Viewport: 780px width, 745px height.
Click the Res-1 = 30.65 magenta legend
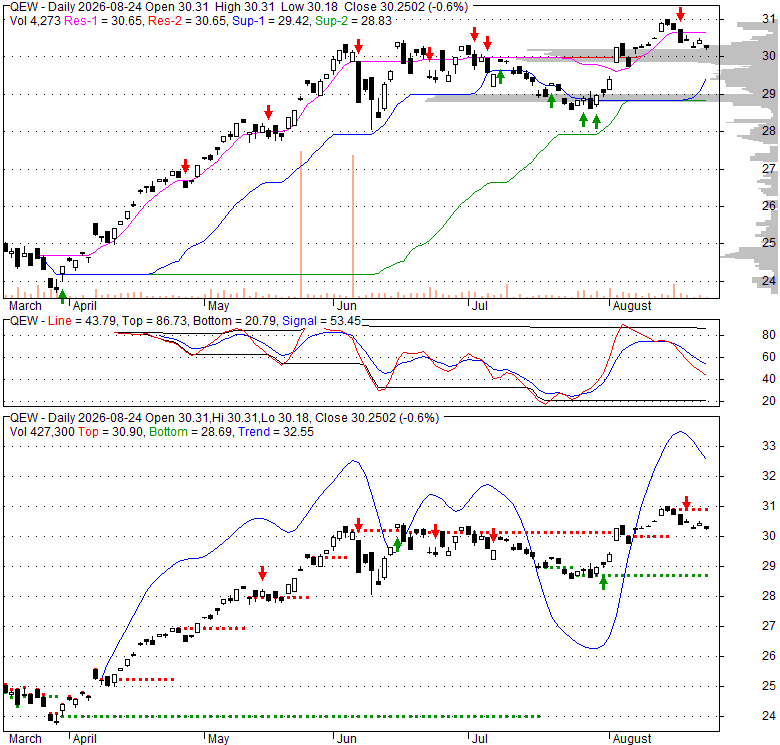[x=103, y=21]
